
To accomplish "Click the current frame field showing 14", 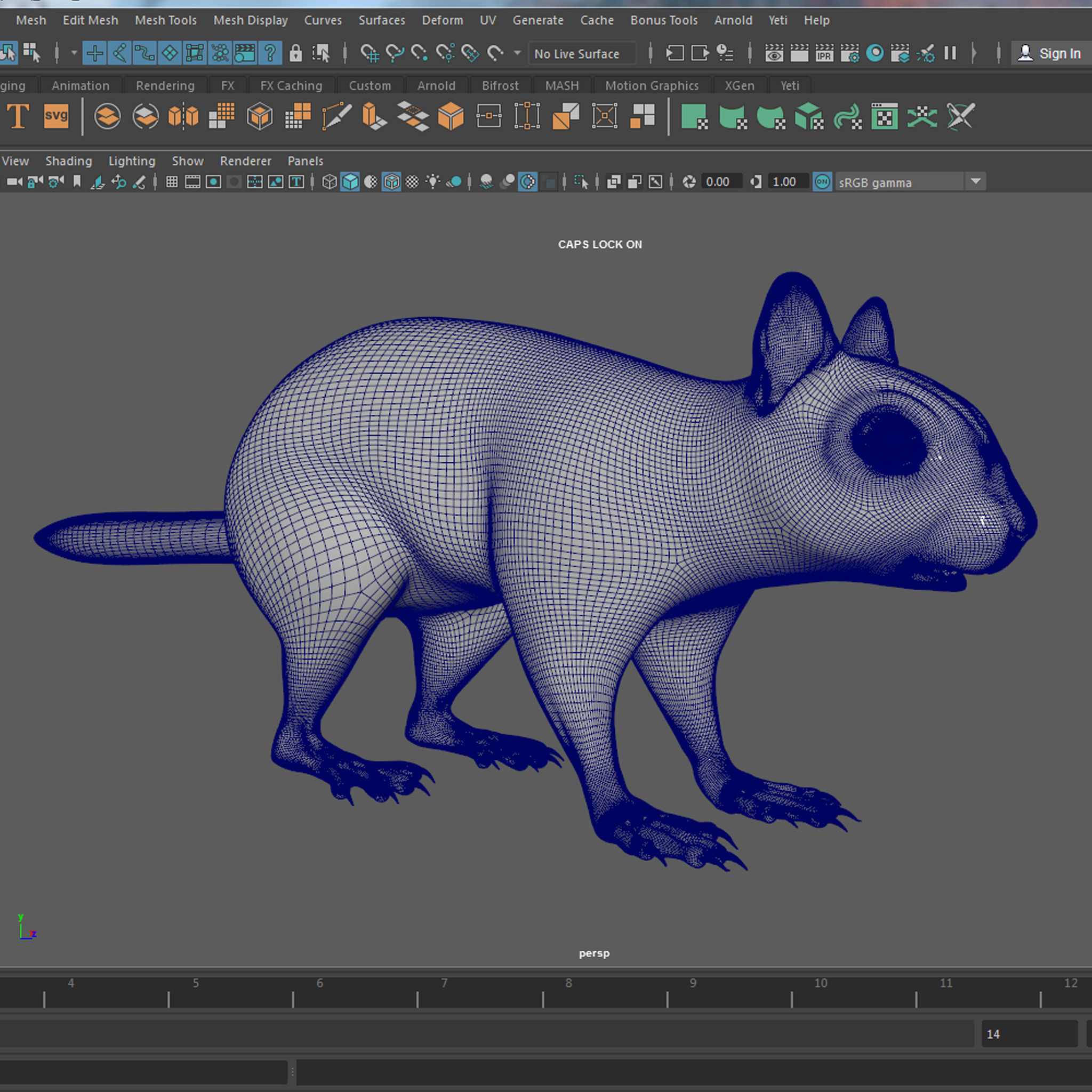I will [x=1029, y=1034].
